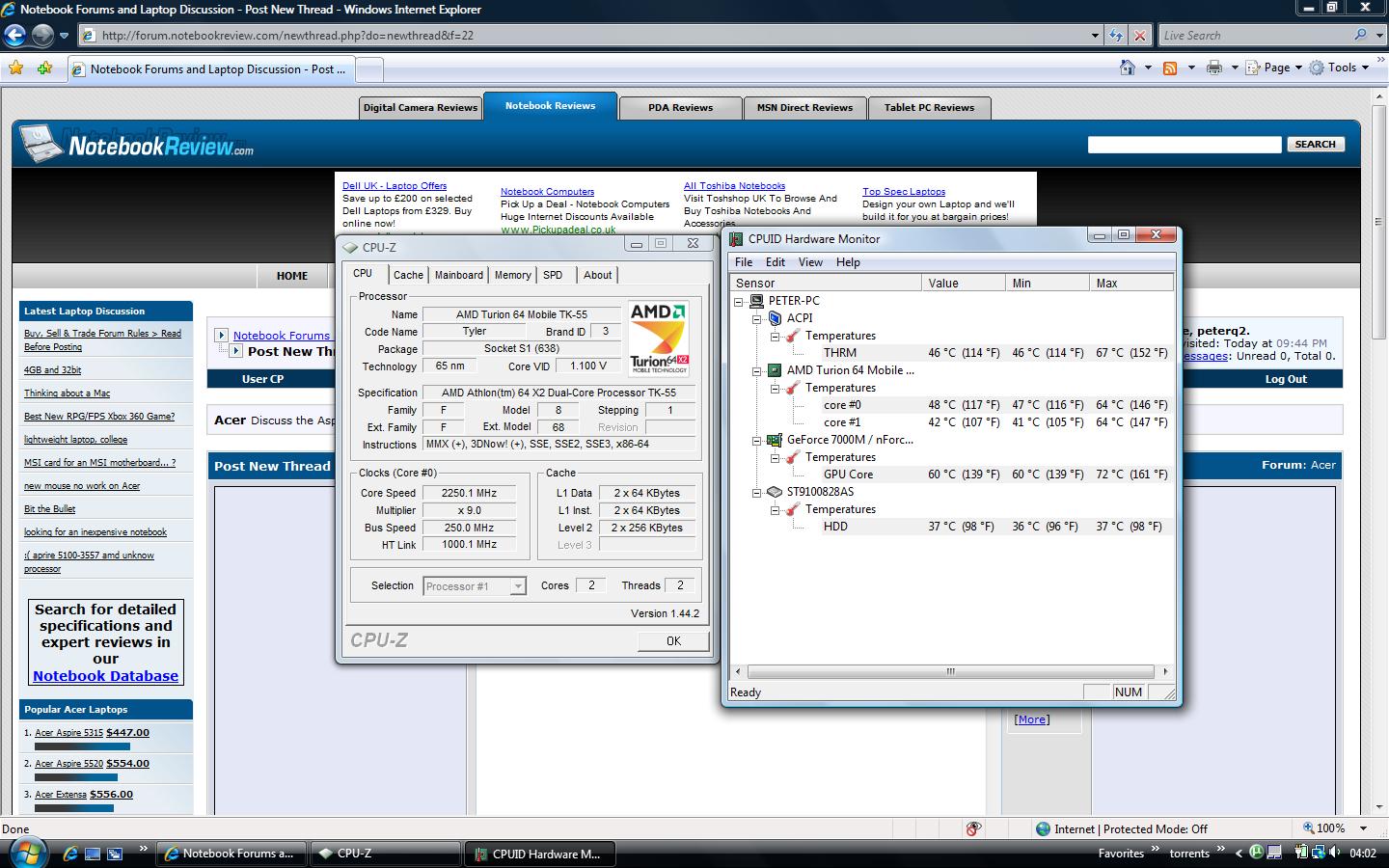Image resolution: width=1389 pixels, height=868 pixels.
Task: Switch to the Cache tab in CPU-Z
Action: coord(408,275)
